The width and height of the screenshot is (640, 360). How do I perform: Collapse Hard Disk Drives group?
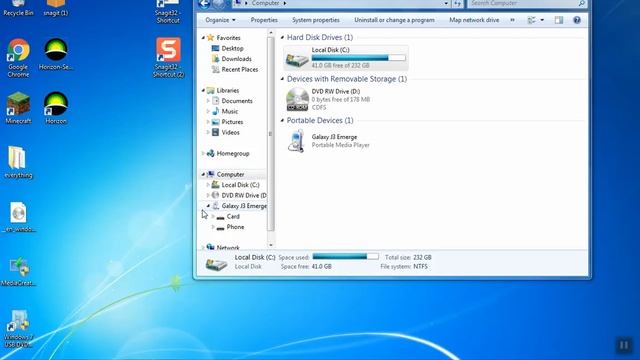282,38
